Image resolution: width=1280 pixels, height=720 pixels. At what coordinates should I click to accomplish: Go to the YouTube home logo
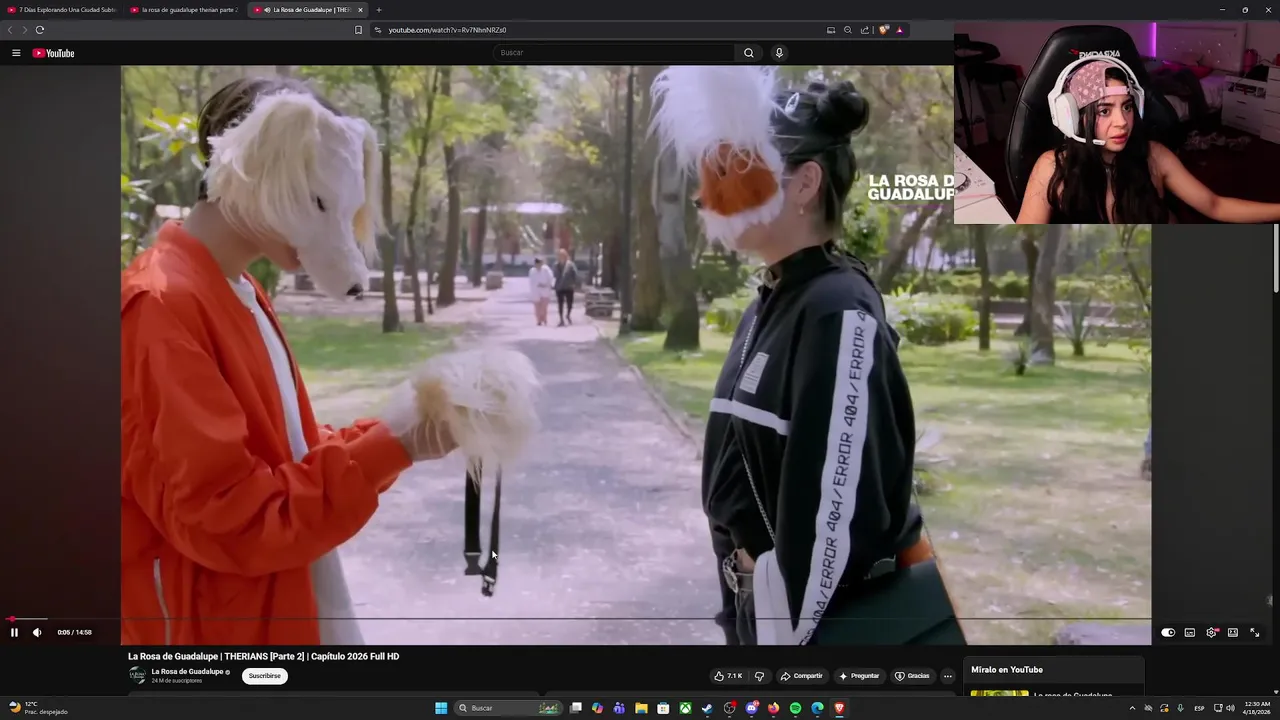53,53
